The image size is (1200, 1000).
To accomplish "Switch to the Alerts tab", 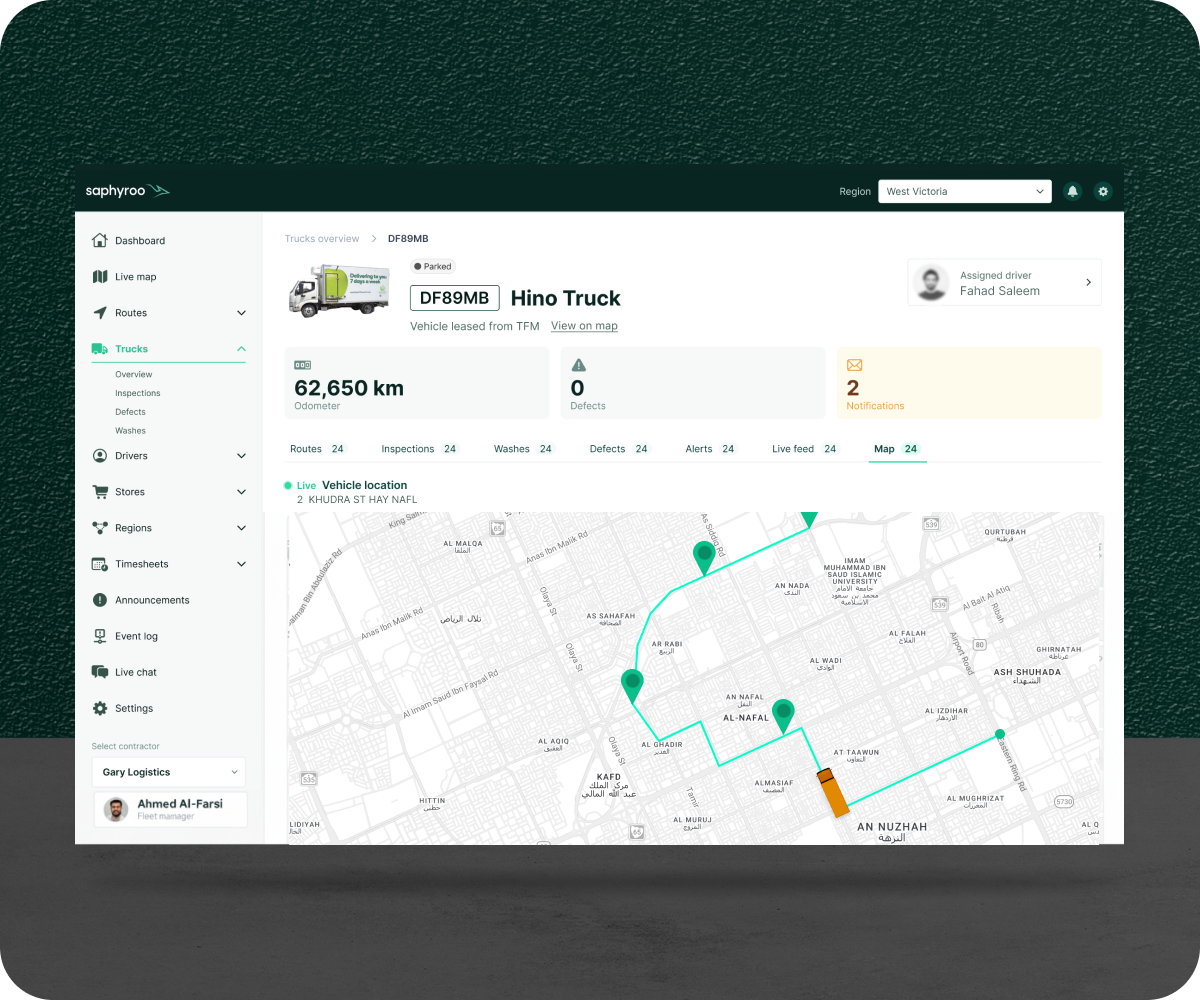I will pos(710,449).
